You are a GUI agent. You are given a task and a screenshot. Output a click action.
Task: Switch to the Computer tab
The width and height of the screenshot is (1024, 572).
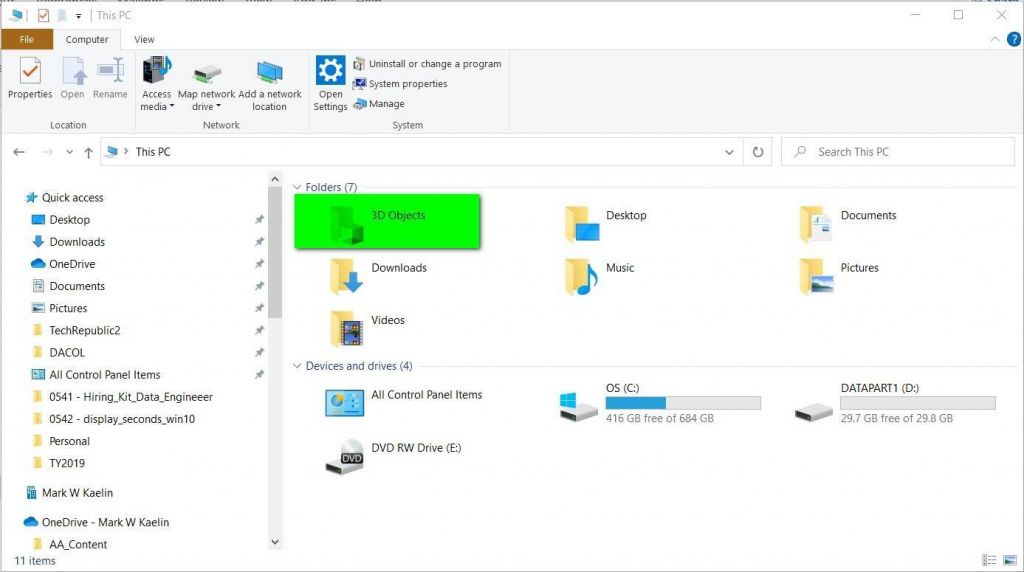87,40
